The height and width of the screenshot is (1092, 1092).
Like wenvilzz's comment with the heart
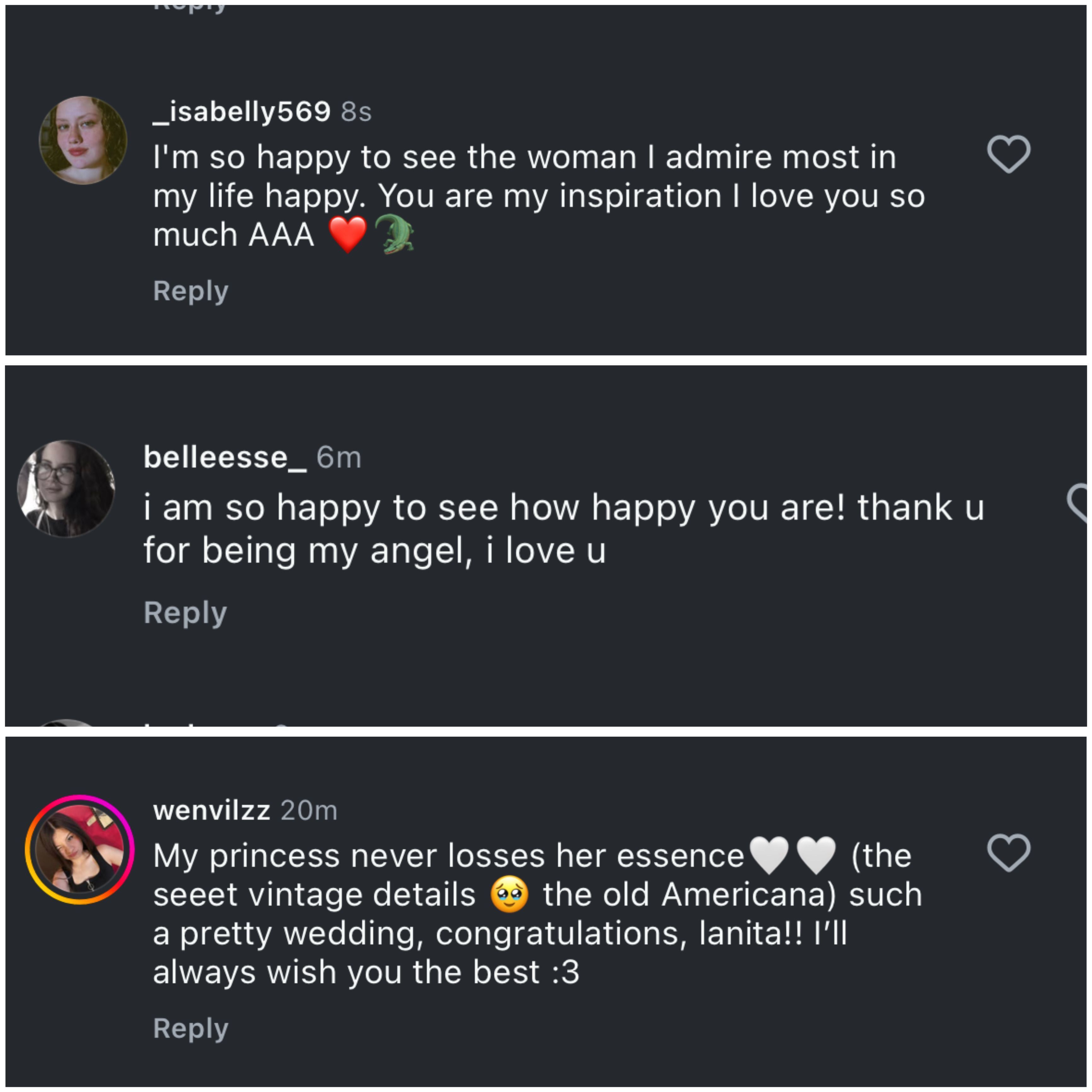pyautogui.click(x=1008, y=852)
